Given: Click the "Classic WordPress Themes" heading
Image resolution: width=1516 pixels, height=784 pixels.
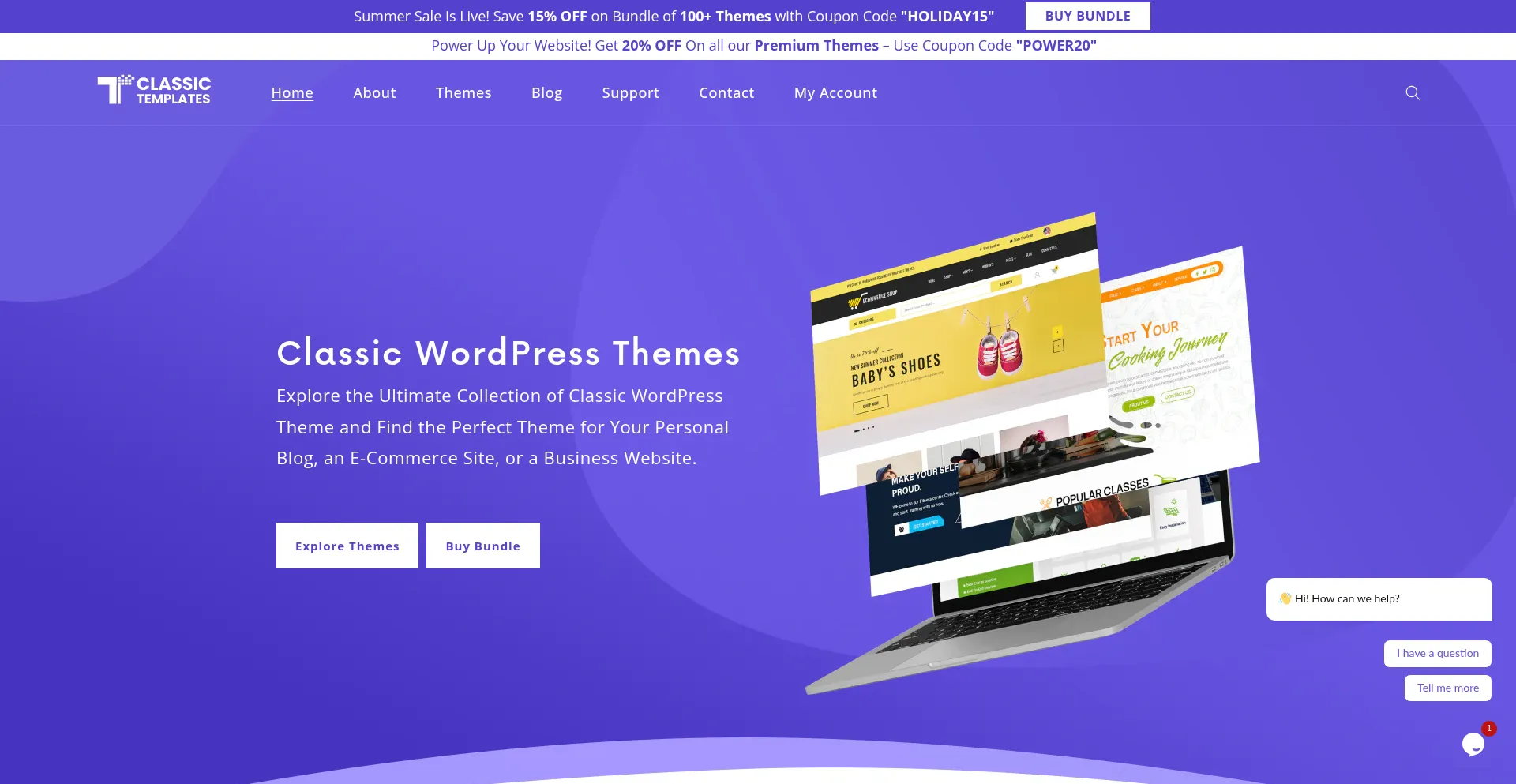Looking at the screenshot, I should 508,353.
